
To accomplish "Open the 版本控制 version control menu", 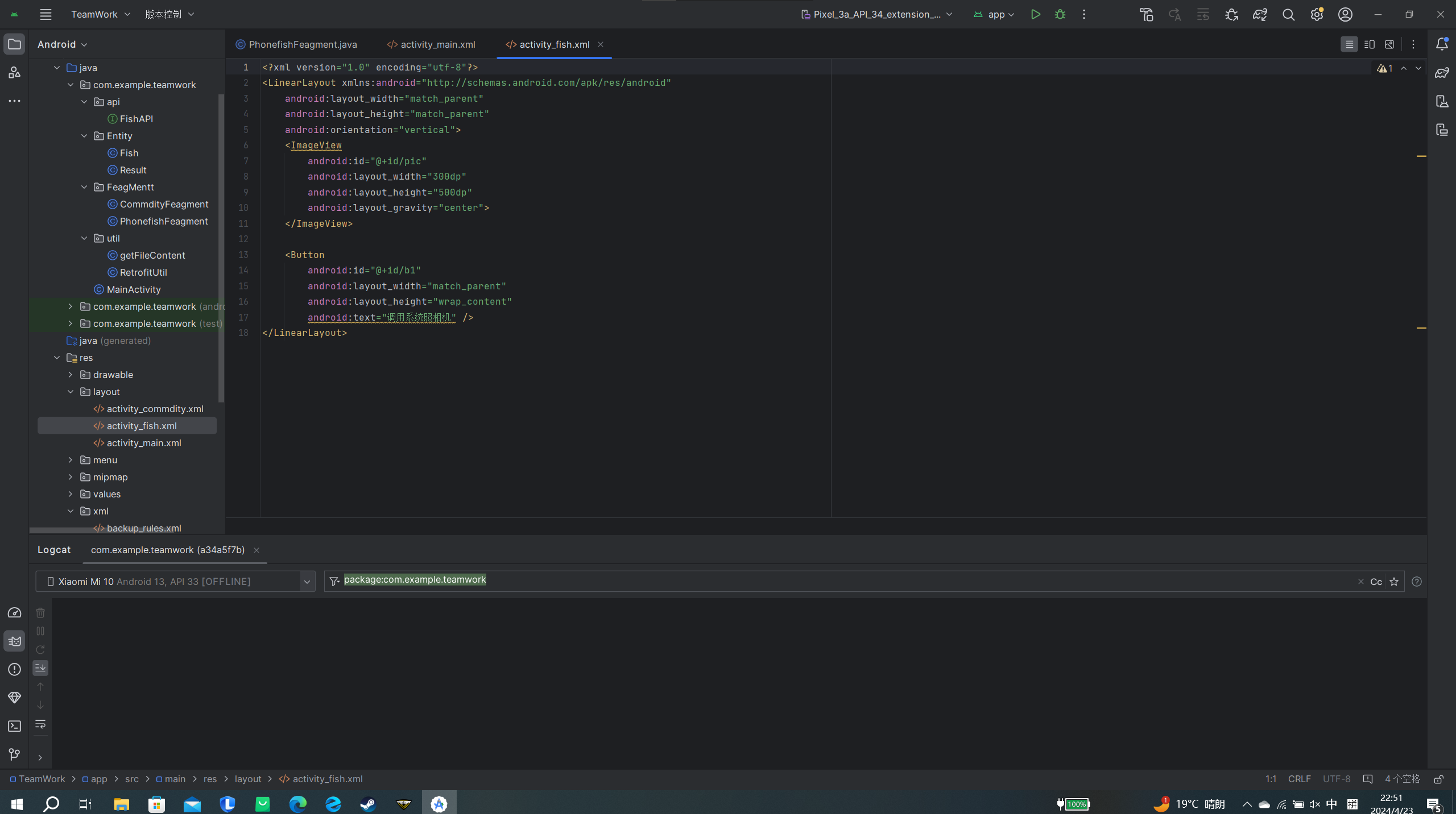I will click(x=169, y=14).
